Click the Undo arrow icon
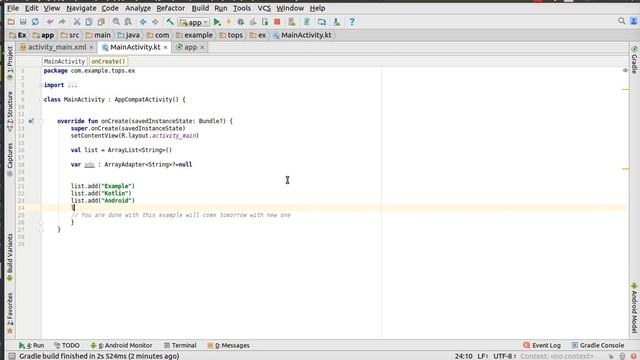The height and width of the screenshot is (360, 640). coord(50,22)
